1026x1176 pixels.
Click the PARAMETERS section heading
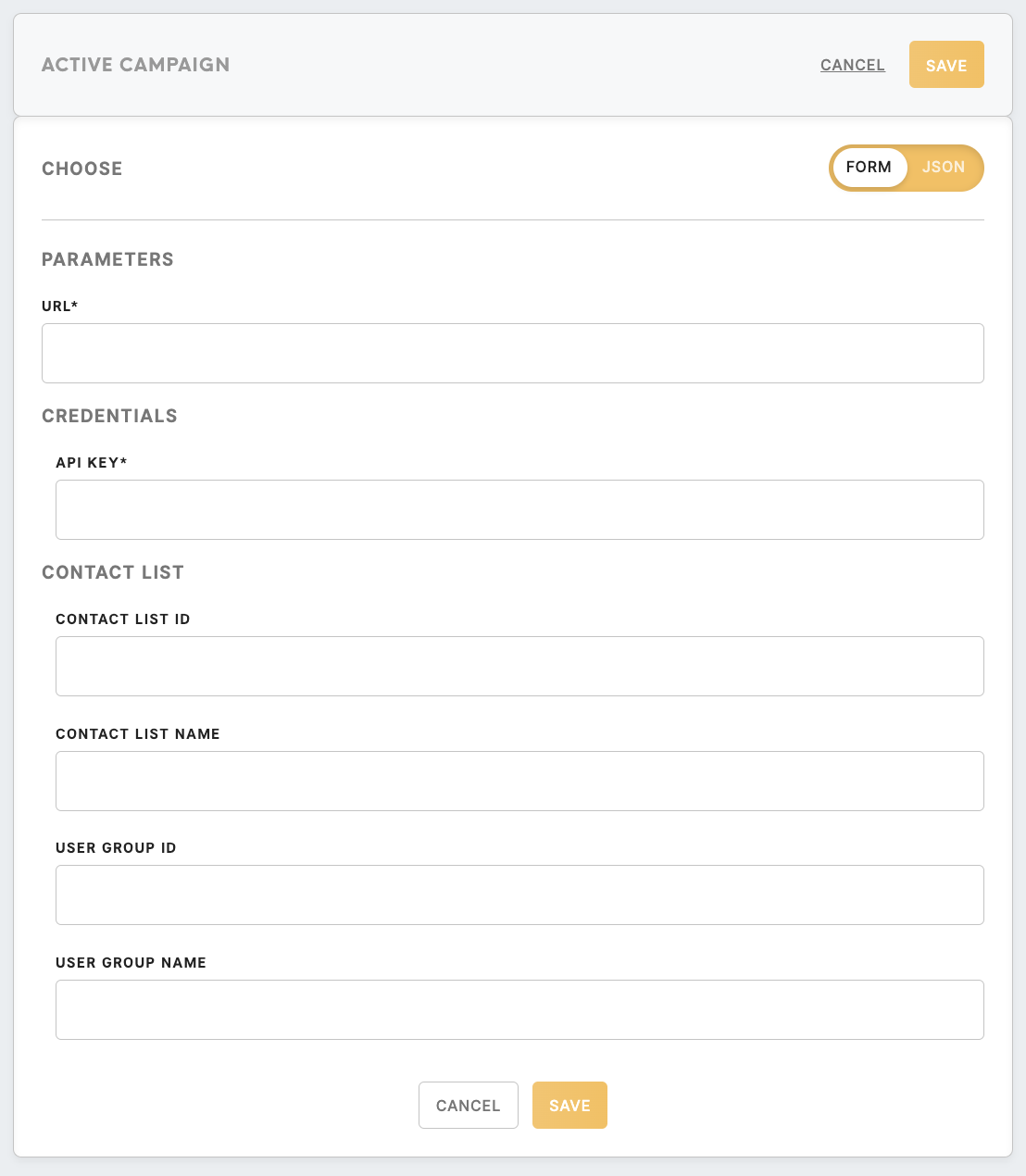pos(107,259)
